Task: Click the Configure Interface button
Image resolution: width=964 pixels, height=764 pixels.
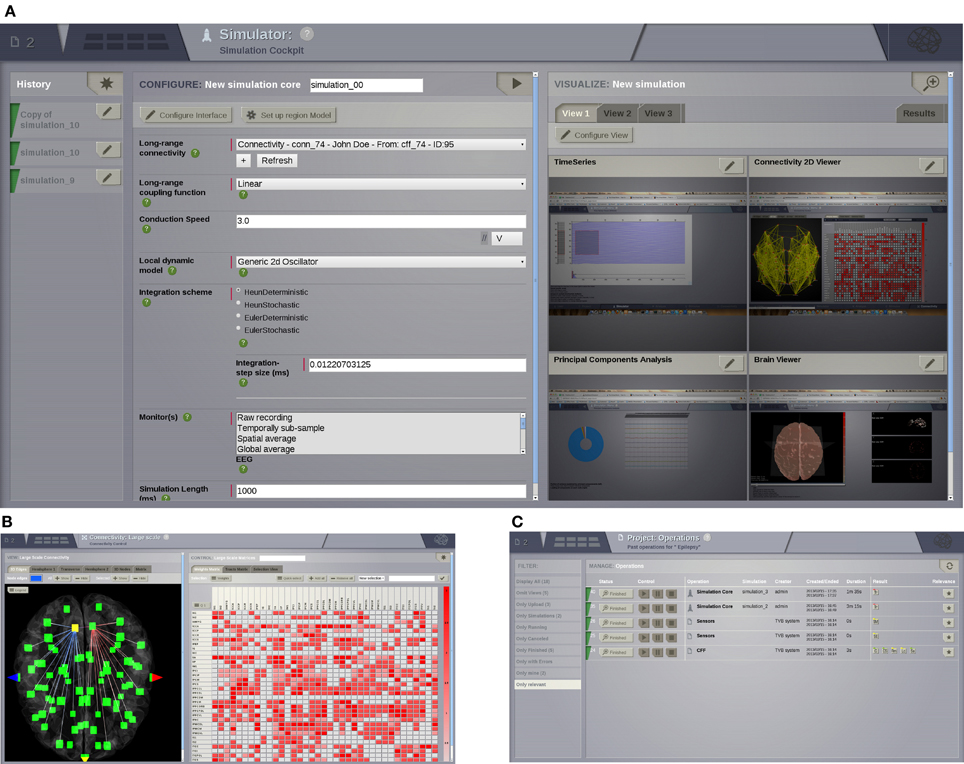Action: click(187, 115)
